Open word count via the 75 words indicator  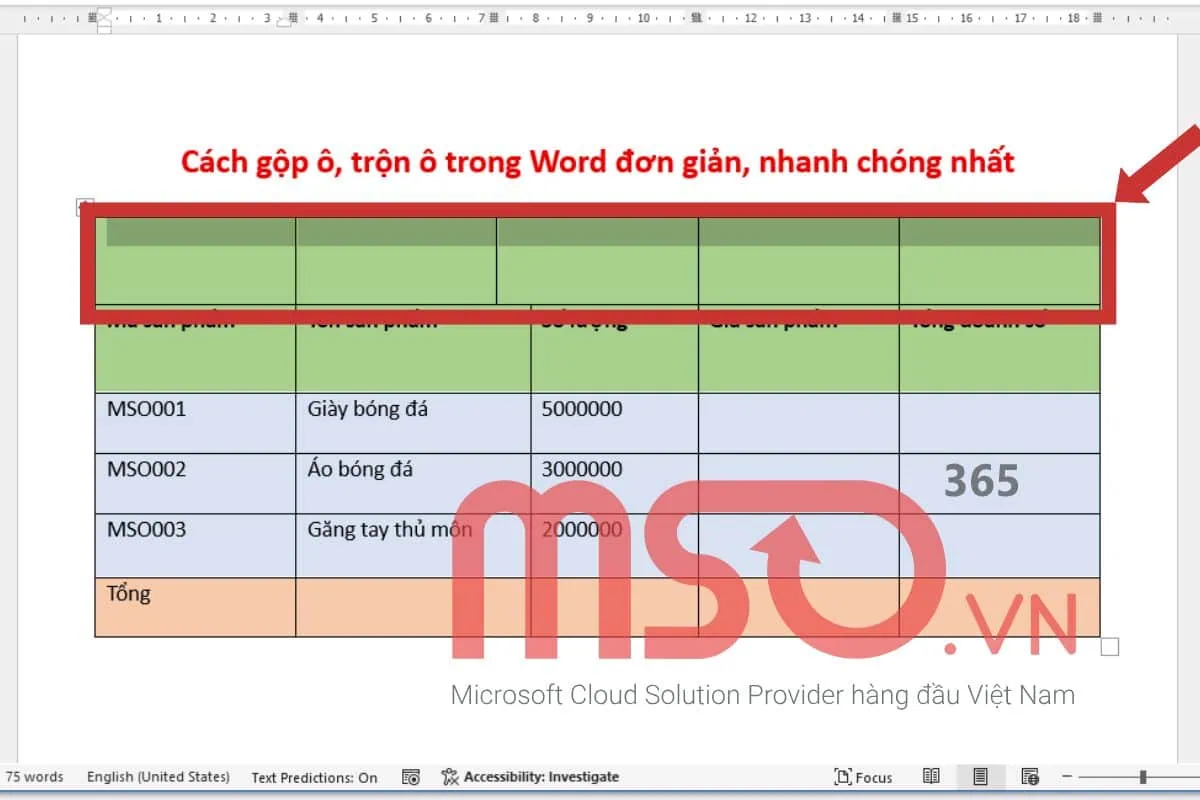tap(35, 777)
